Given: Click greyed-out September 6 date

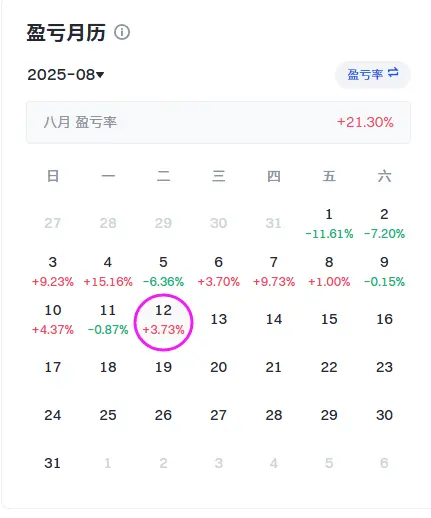Looking at the screenshot, I should (384, 463).
